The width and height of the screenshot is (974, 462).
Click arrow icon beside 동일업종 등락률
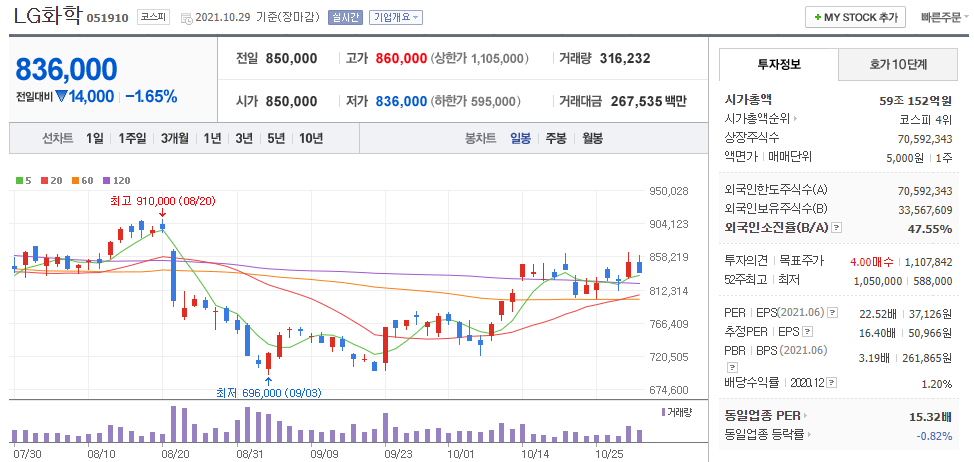click(809, 435)
